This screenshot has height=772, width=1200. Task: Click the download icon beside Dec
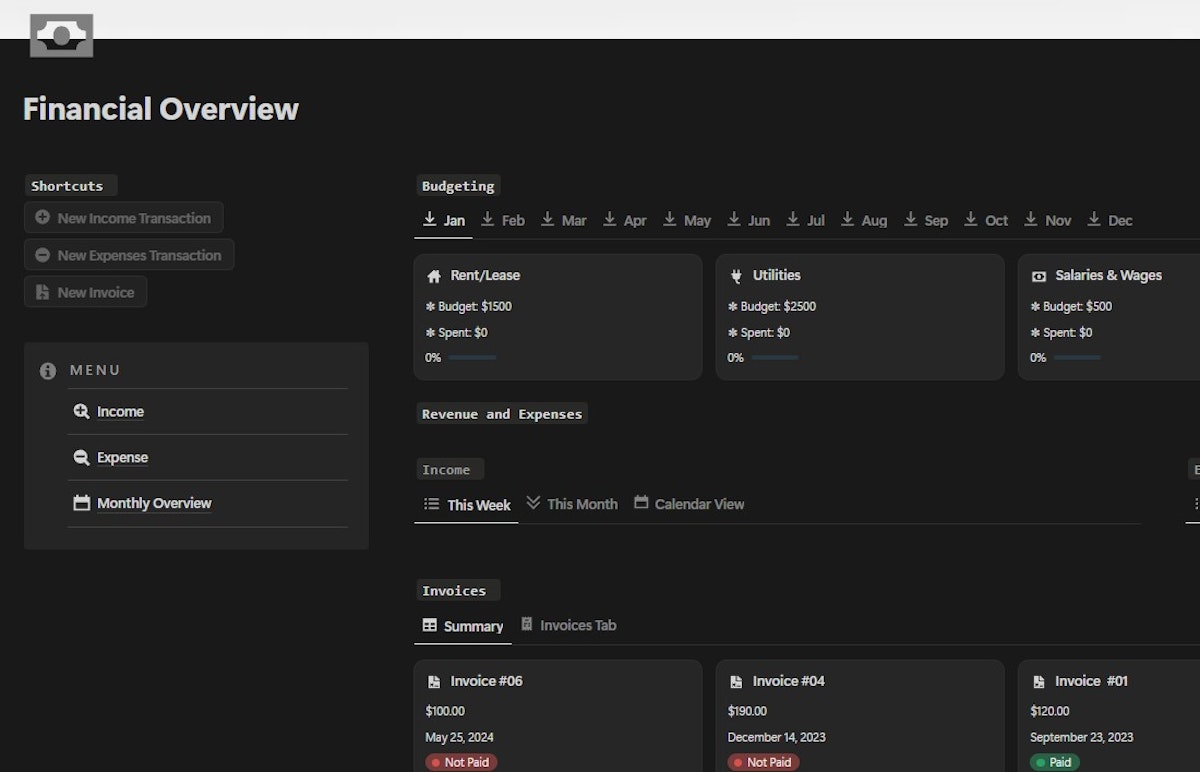coord(1094,219)
